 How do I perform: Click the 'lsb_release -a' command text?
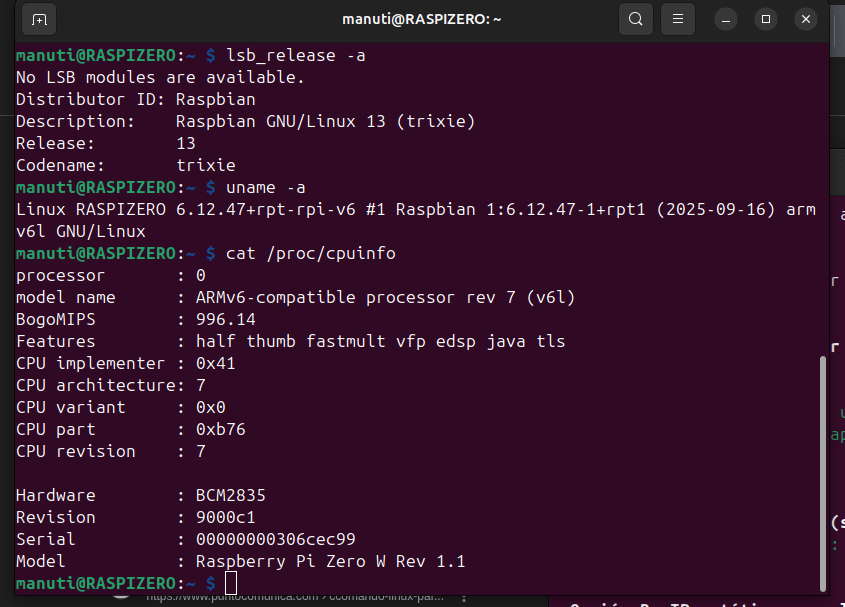295,55
